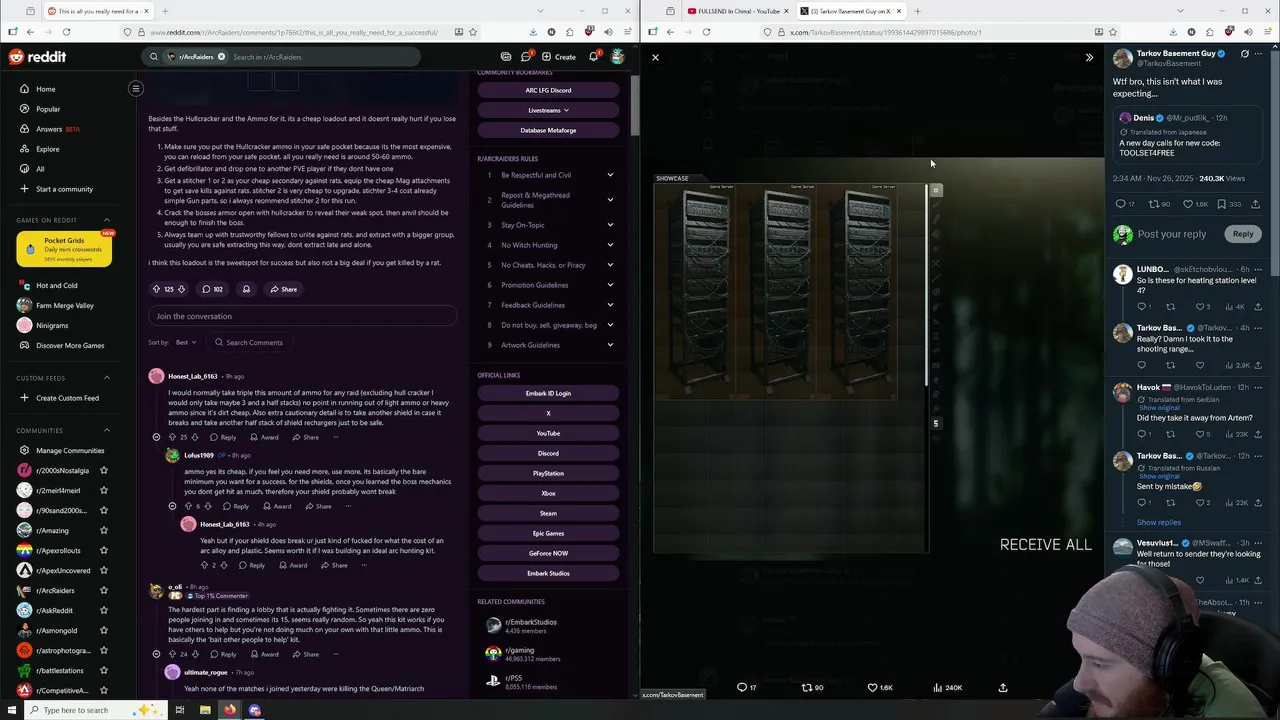Image resolution: width=1280 pixels, height=720 pixels.
Task: Favorite r/Amazing with the star
Action: coord(104,530)
